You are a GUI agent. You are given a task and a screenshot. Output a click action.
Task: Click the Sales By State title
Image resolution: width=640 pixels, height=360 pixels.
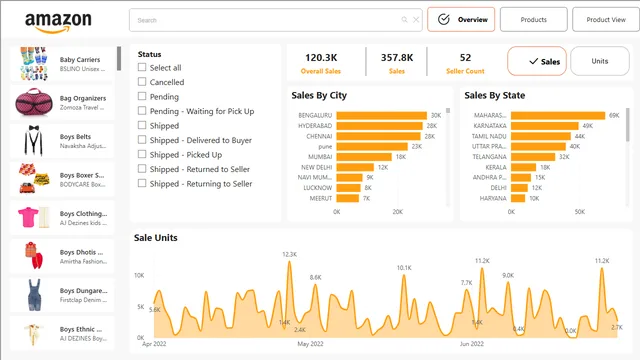tap(495, 95)
